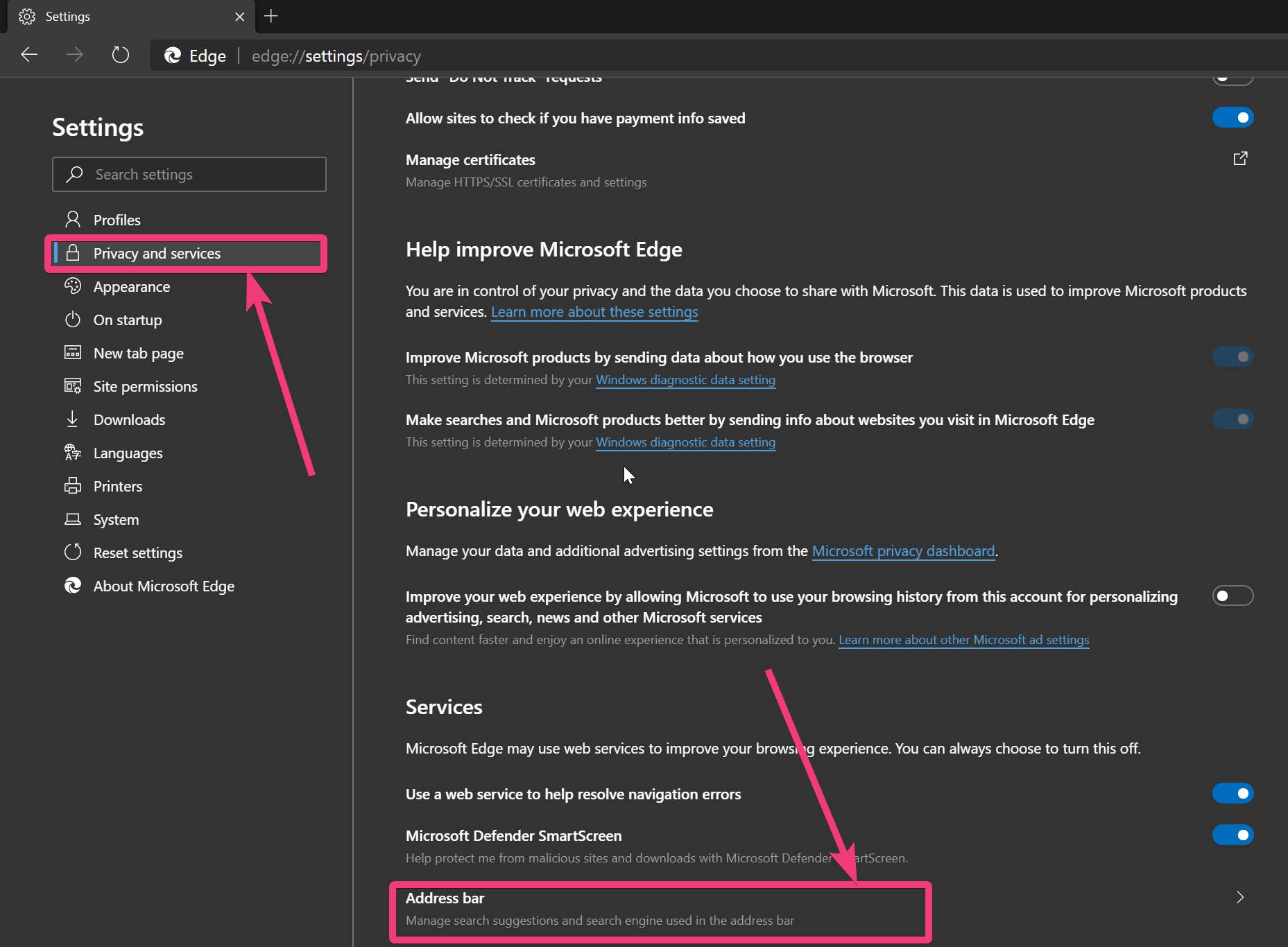Open Learn more about Microsoft ad settings
This screenshot has height=947, width=1288.
tap(963, 640)
